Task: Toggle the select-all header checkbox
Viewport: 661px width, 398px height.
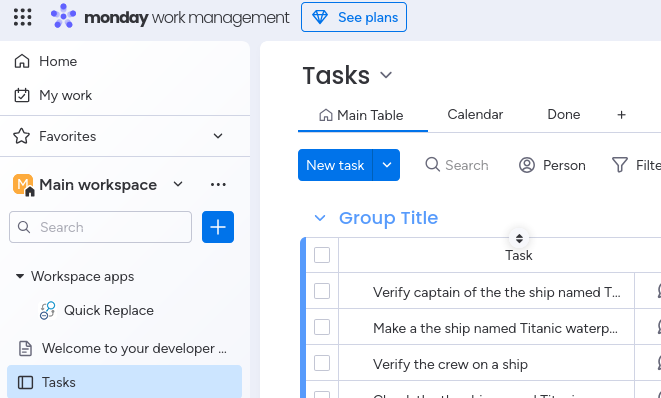Action: coord(322,255)
